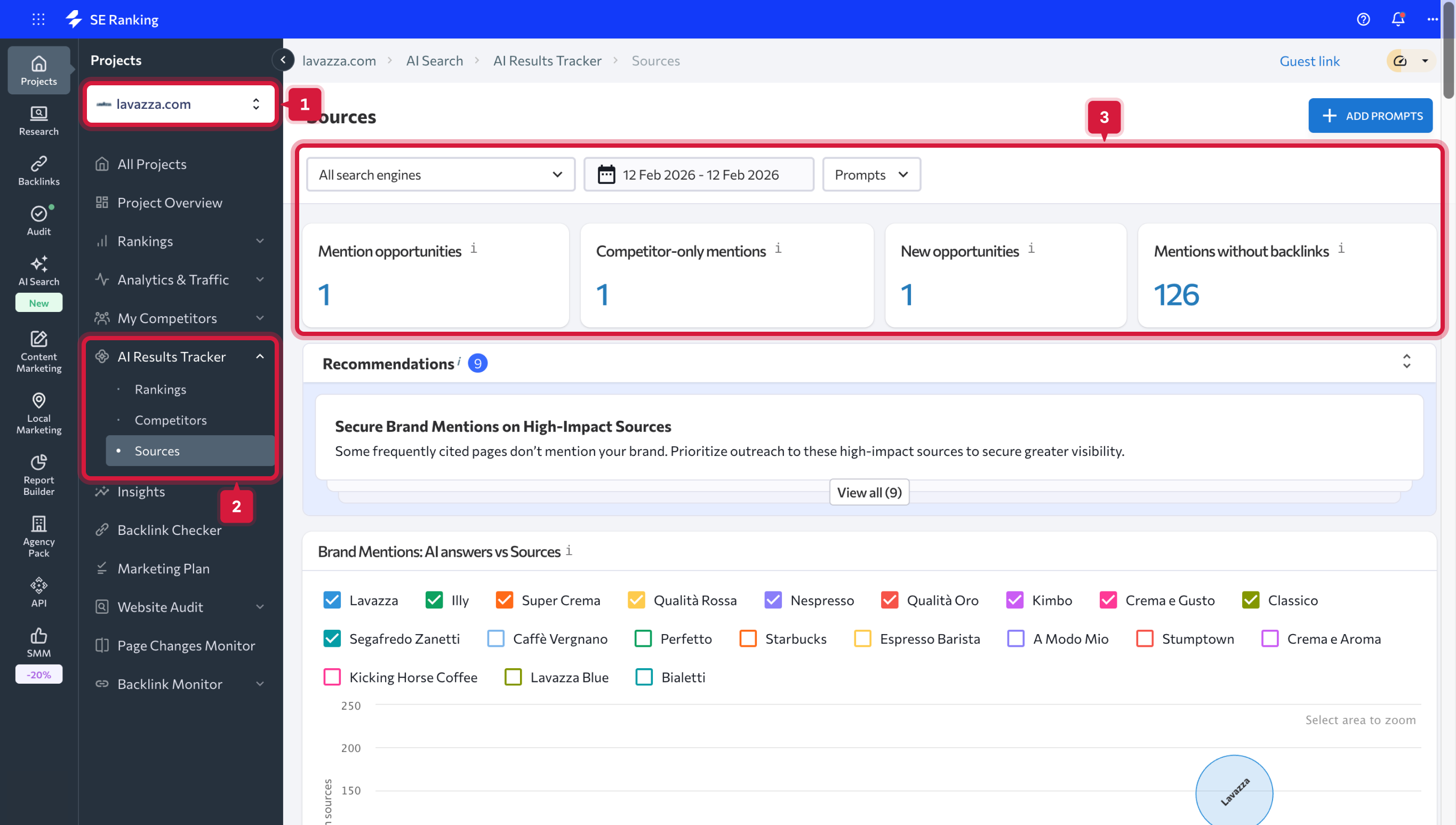Enable the Starbucks checkbox
The height and width of the screenshot is (825, 1456).
pos(748,638)
